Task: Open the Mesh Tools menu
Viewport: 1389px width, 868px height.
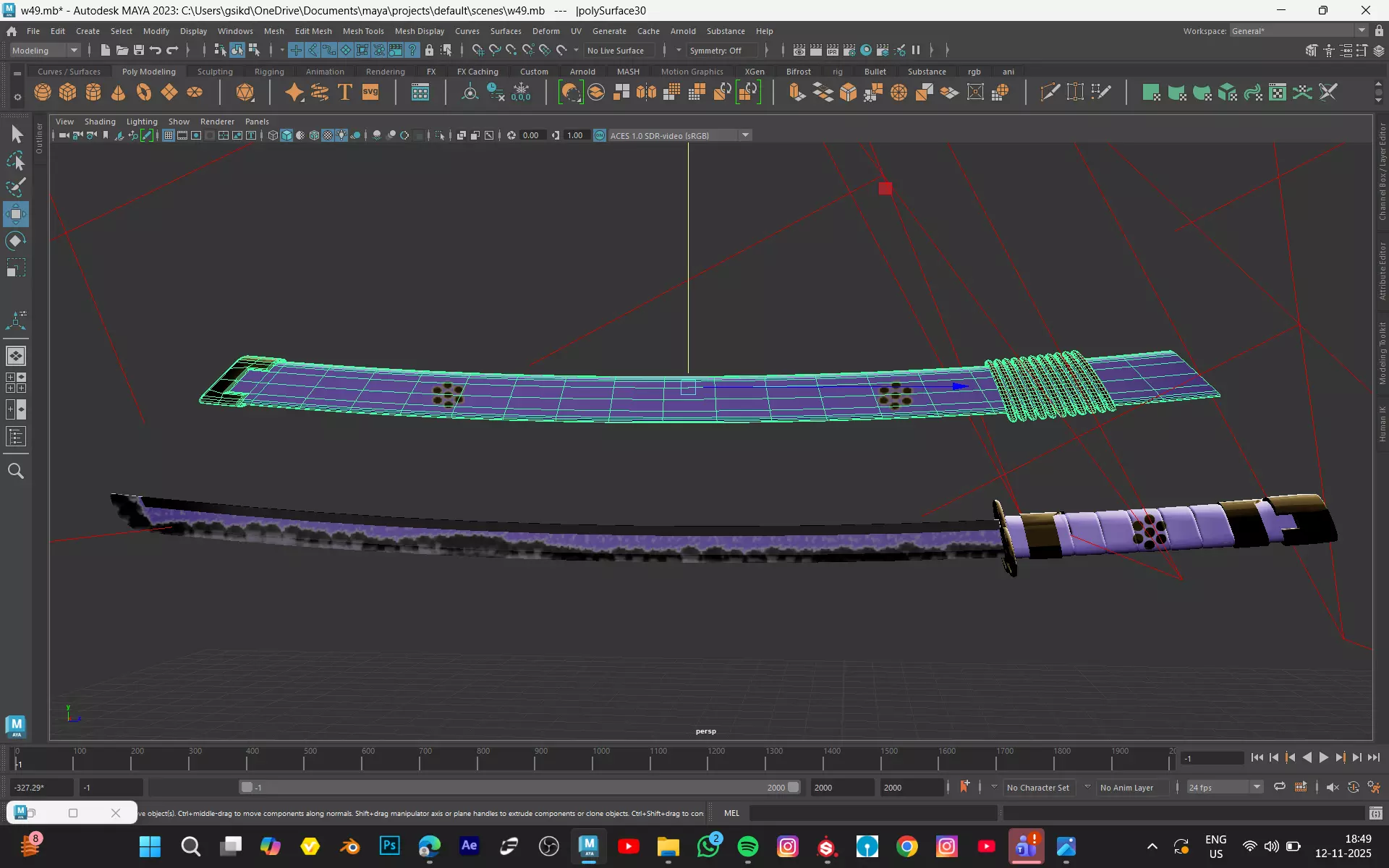Action: (363, 31)
